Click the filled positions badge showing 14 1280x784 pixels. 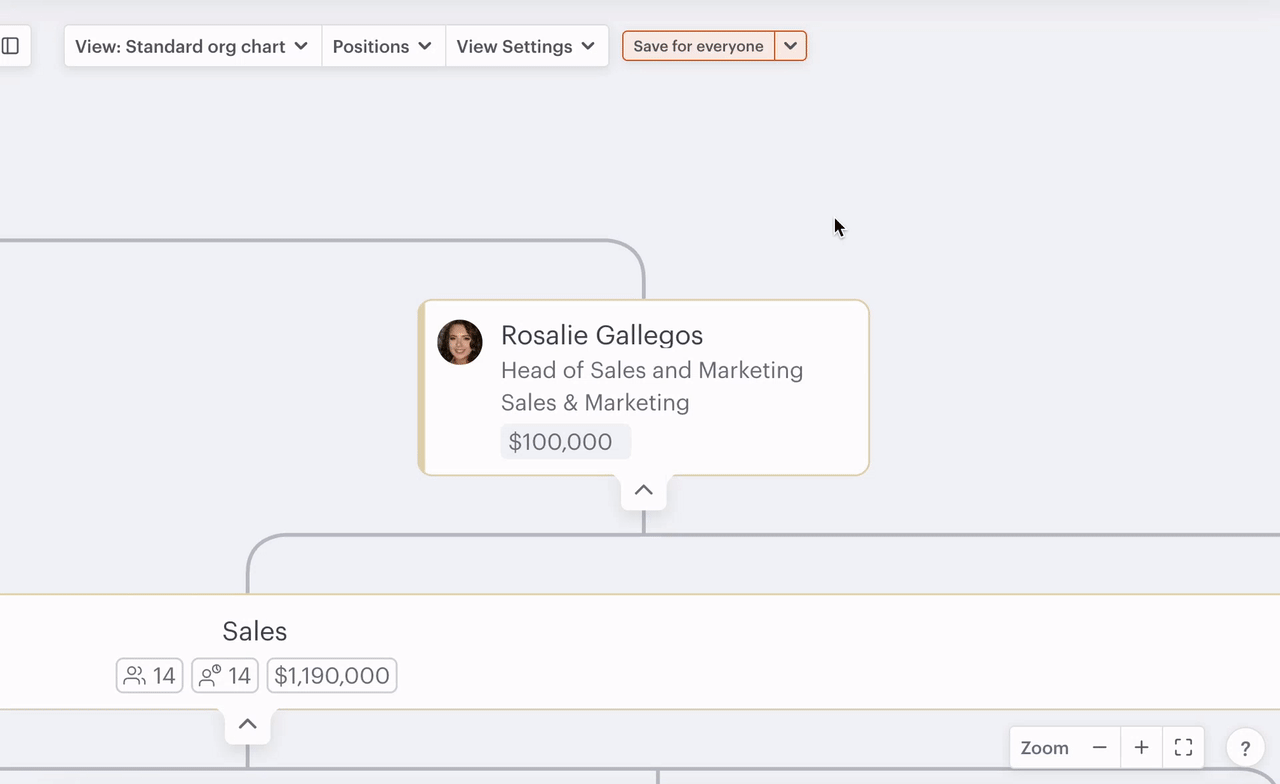click(x=224, y=675)
